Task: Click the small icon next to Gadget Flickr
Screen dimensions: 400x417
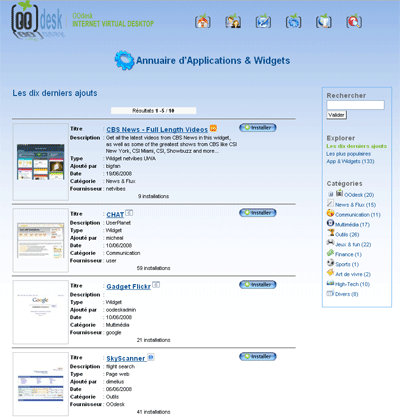Action: 156,284
